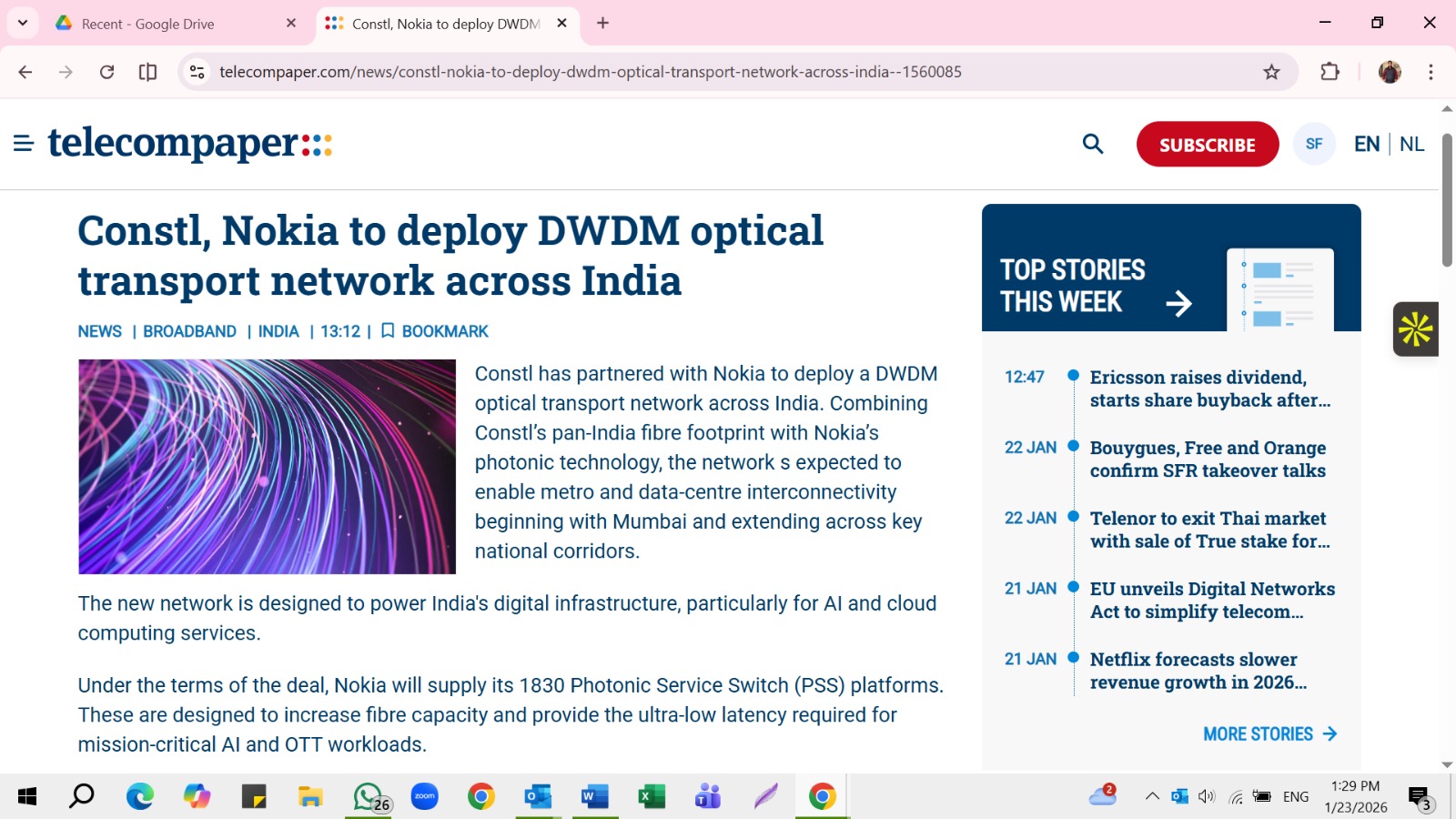Switch site language to EN
This screenshot has width=1456, height=819.
(1366, 144)
